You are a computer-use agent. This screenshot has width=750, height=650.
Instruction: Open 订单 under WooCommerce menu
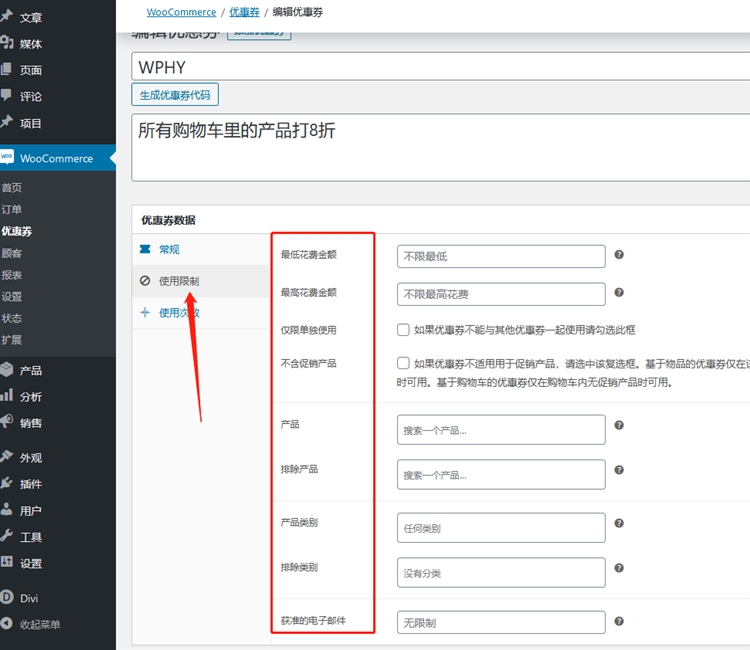pos(11,209)
